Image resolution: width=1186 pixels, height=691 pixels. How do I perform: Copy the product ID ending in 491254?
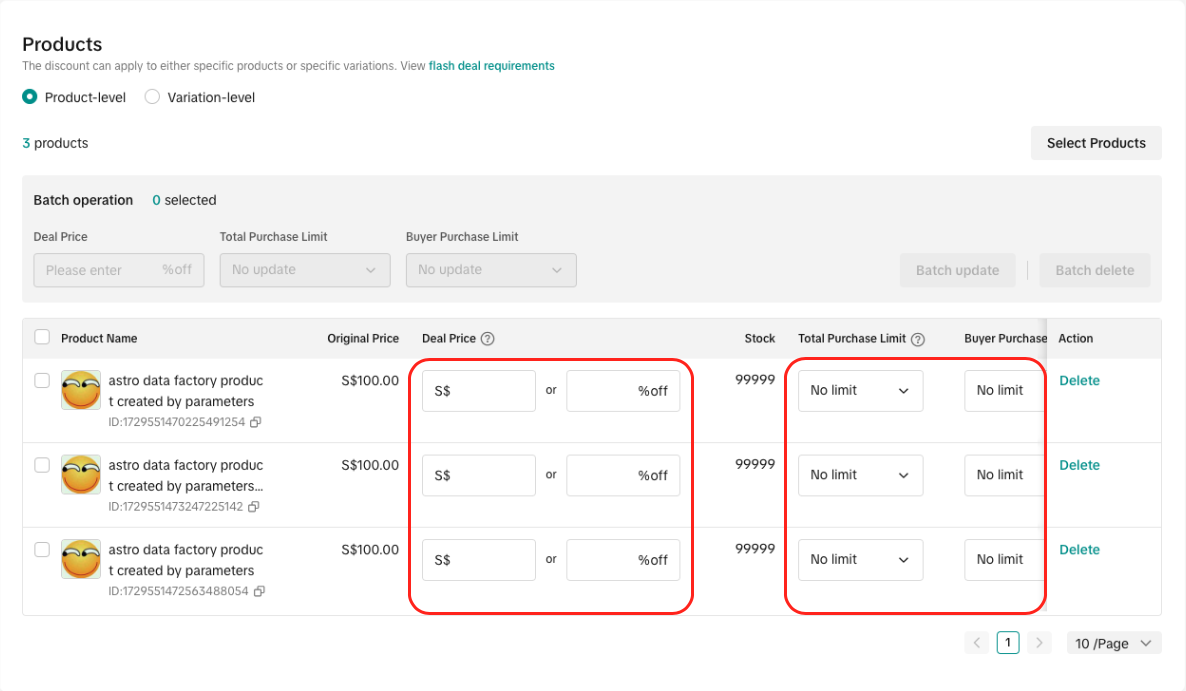tap(255, 423)
